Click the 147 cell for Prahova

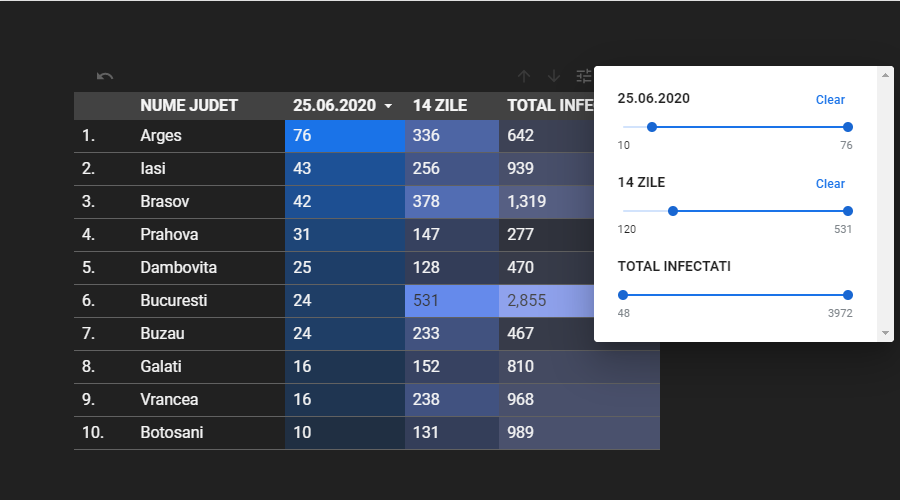tap(452, 235)
